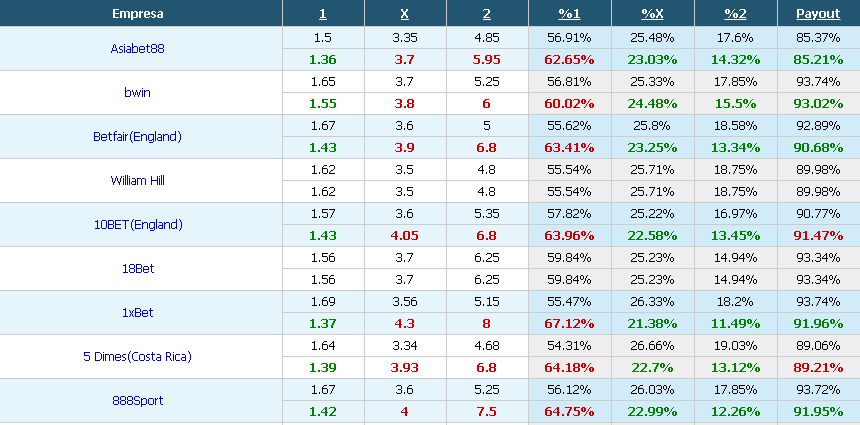860x425 pixels.
Task: Click Asiabet88's green 1.36 odds cell
Action: coord(322,59)
